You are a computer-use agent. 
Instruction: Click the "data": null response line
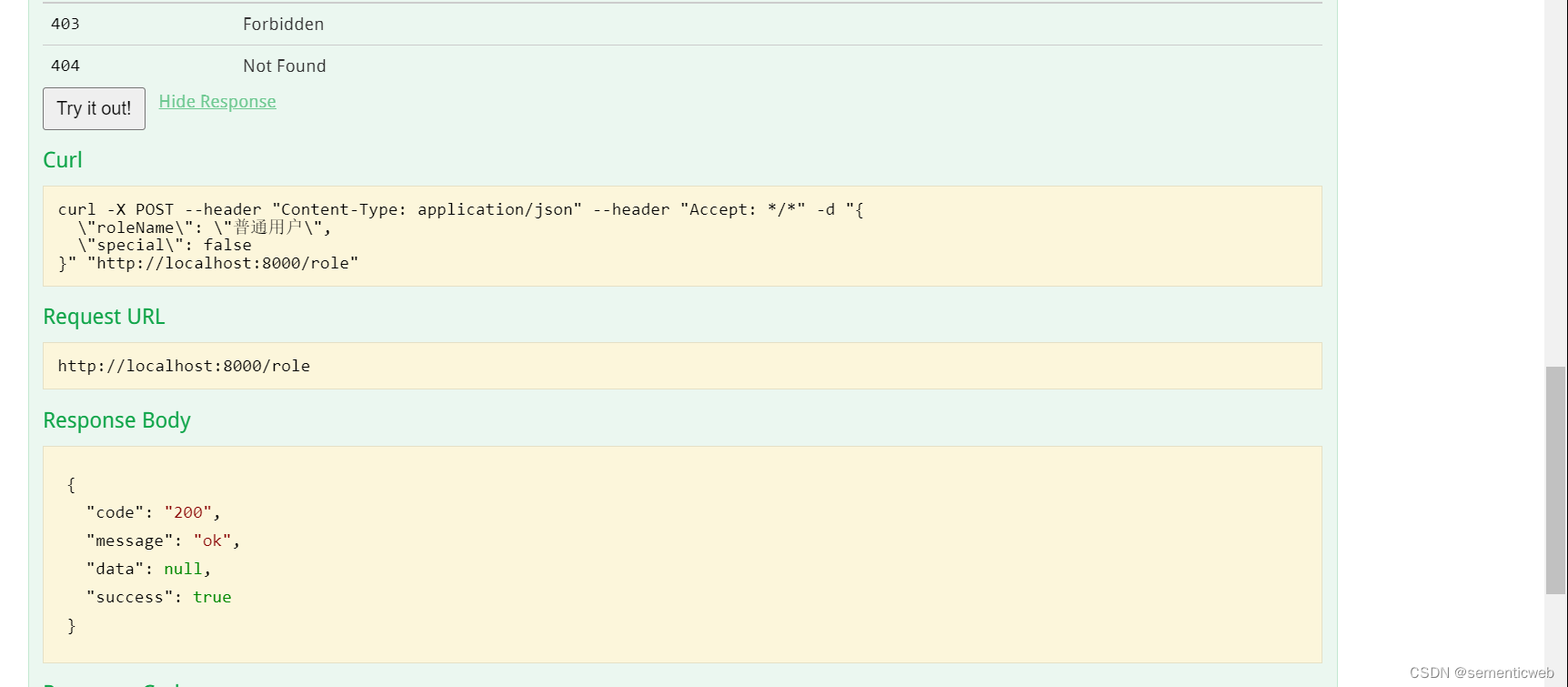click(148, 569)
